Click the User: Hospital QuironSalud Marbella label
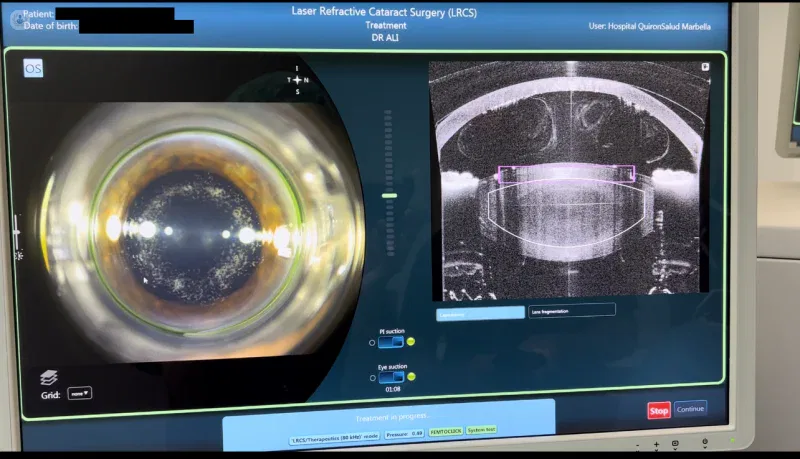800x459 pixels. (x=649, y=26)
